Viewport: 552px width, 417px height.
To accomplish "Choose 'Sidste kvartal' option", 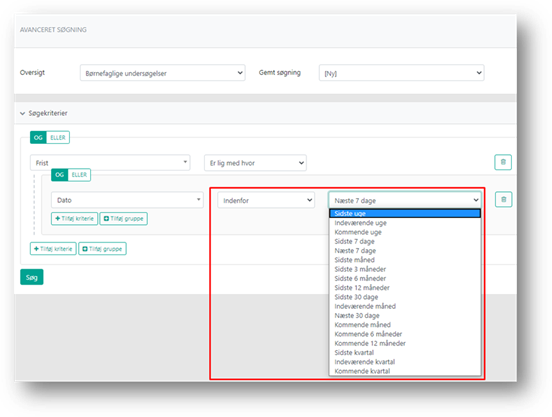I will [405, 352].
